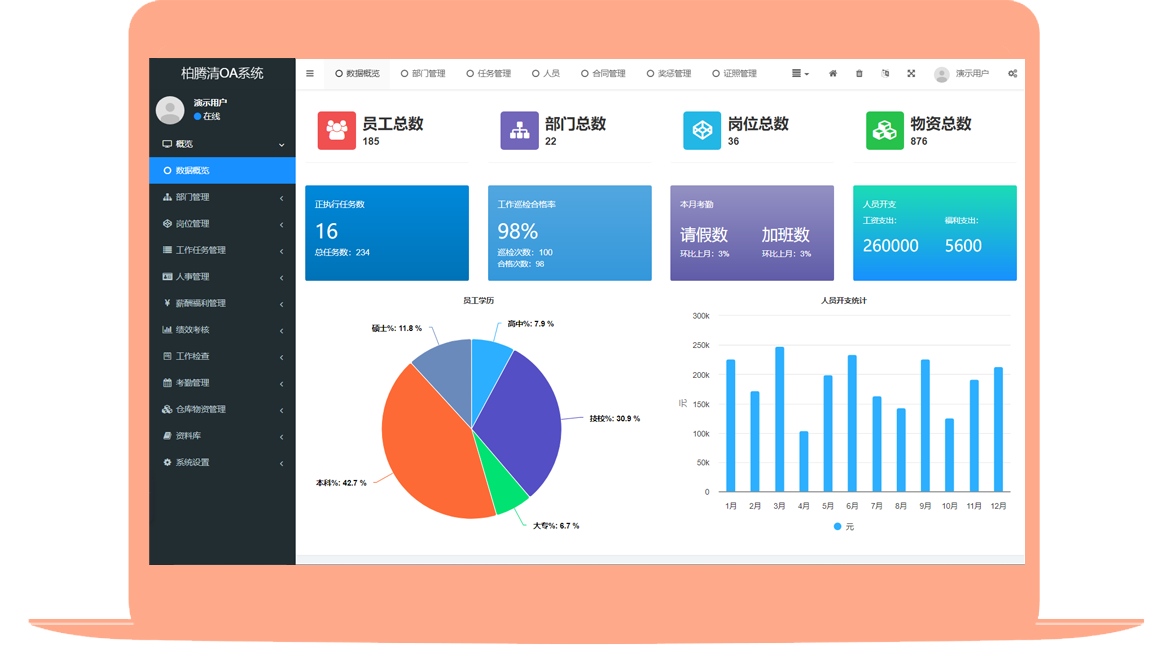Switch to the 数据概览 tab
Image resolution: width=1171 pixels, height=648 pixels.
[358, 73]
